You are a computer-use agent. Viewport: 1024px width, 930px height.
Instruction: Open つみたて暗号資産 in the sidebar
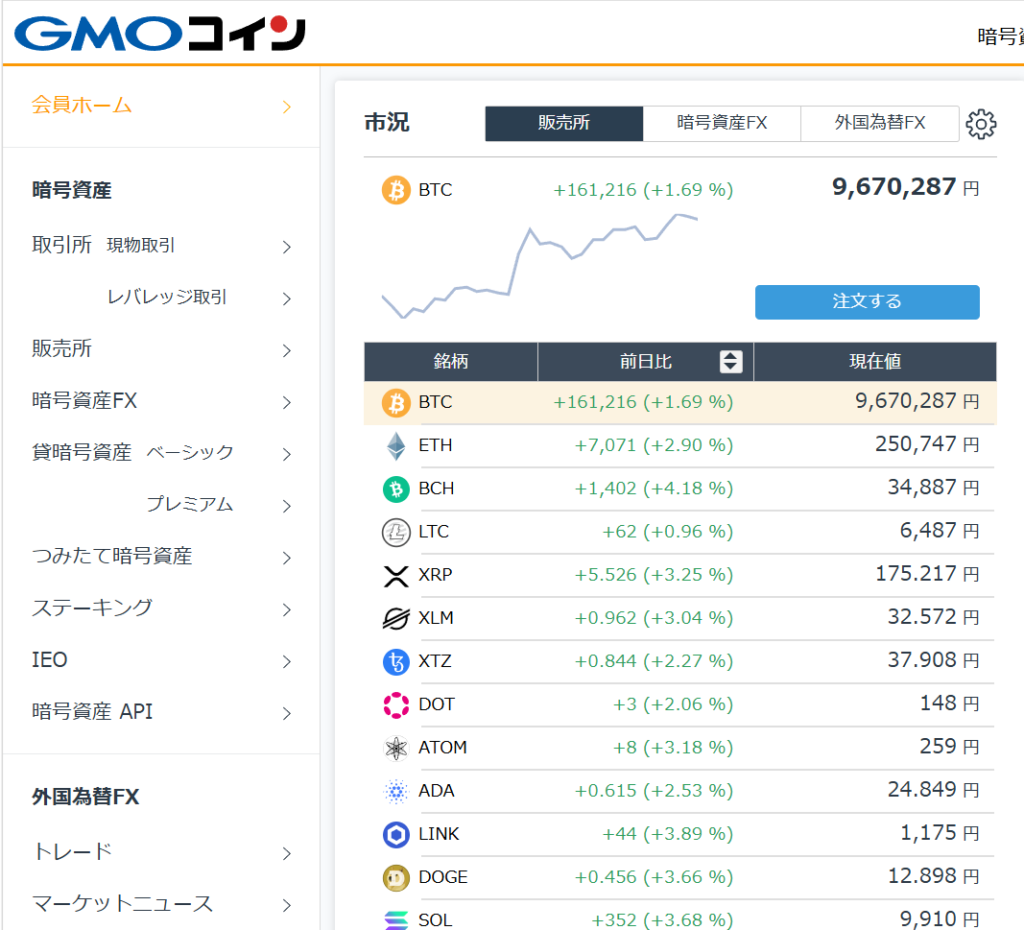tap(112, 556)
